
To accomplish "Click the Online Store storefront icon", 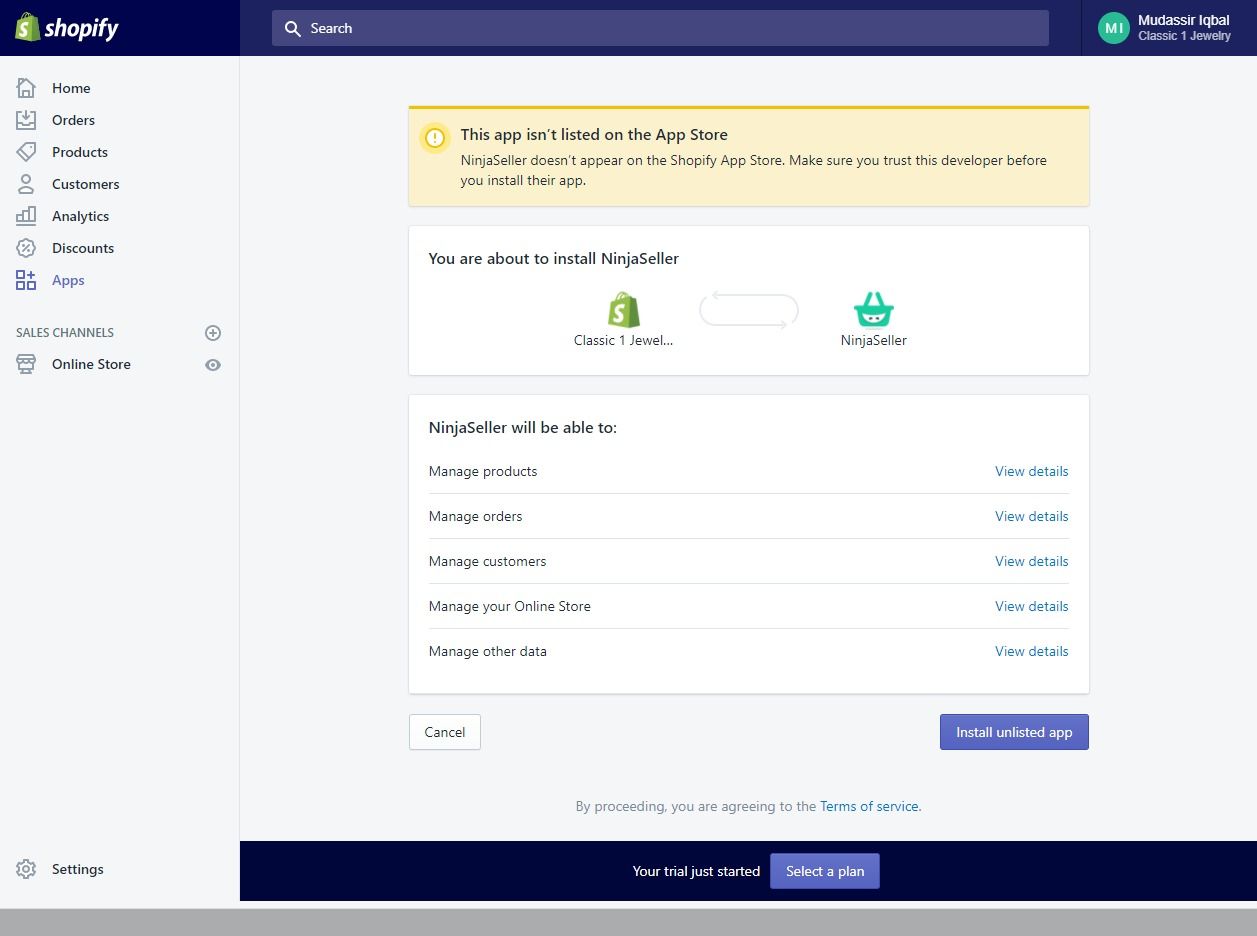I will 26,364.
